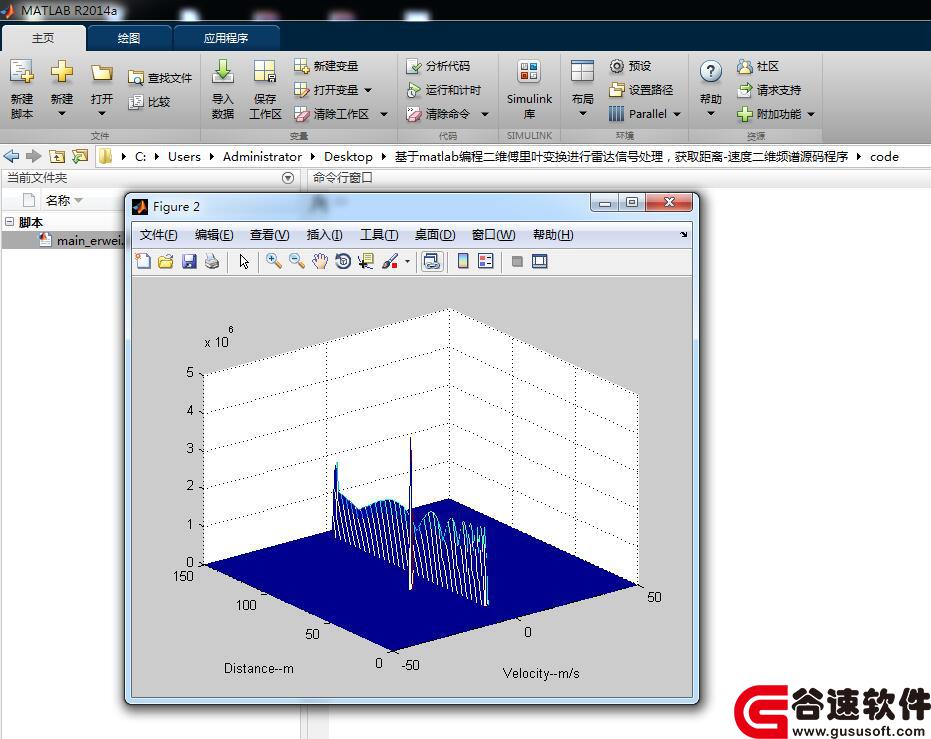The image size is (931, 739).
Task: Click the Community (社区) icon
Action: pos(745,66)
